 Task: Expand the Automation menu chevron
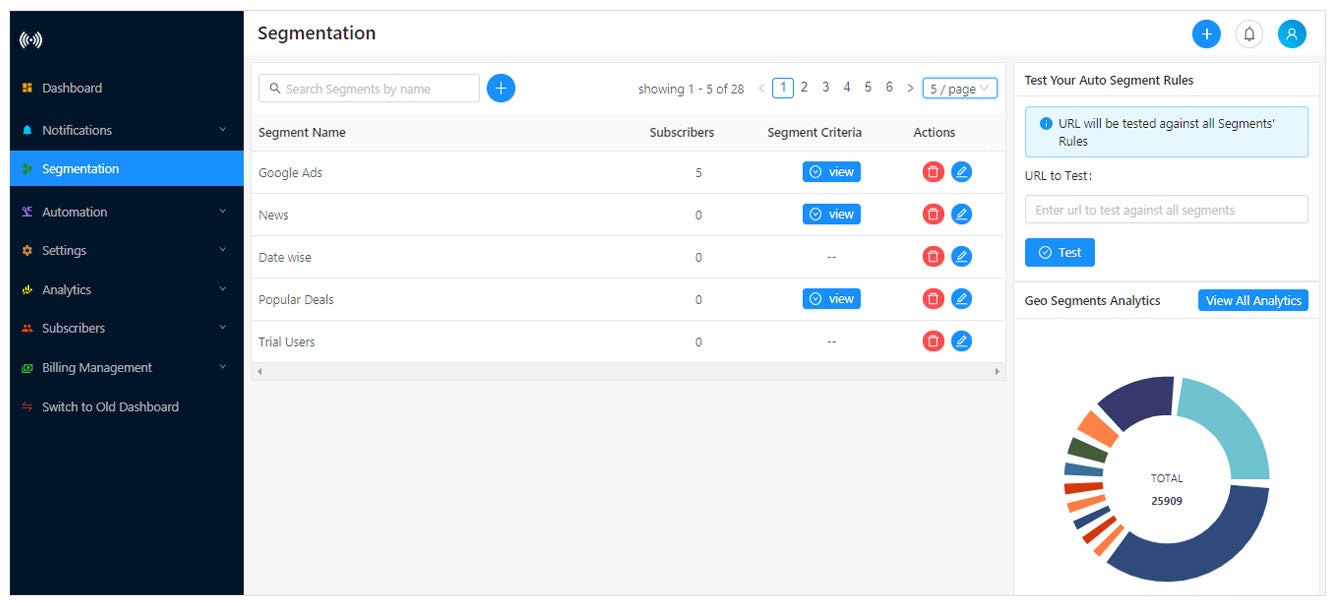pos(222,212)
